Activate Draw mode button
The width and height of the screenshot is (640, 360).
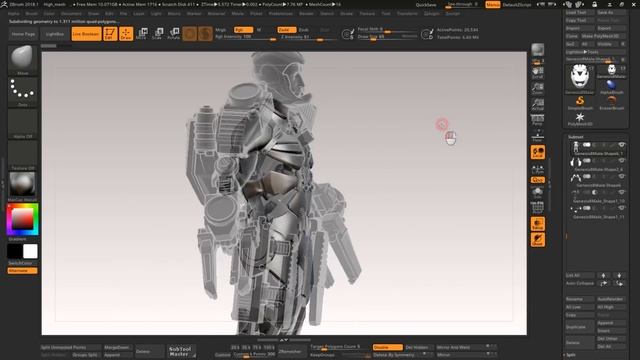126,34
